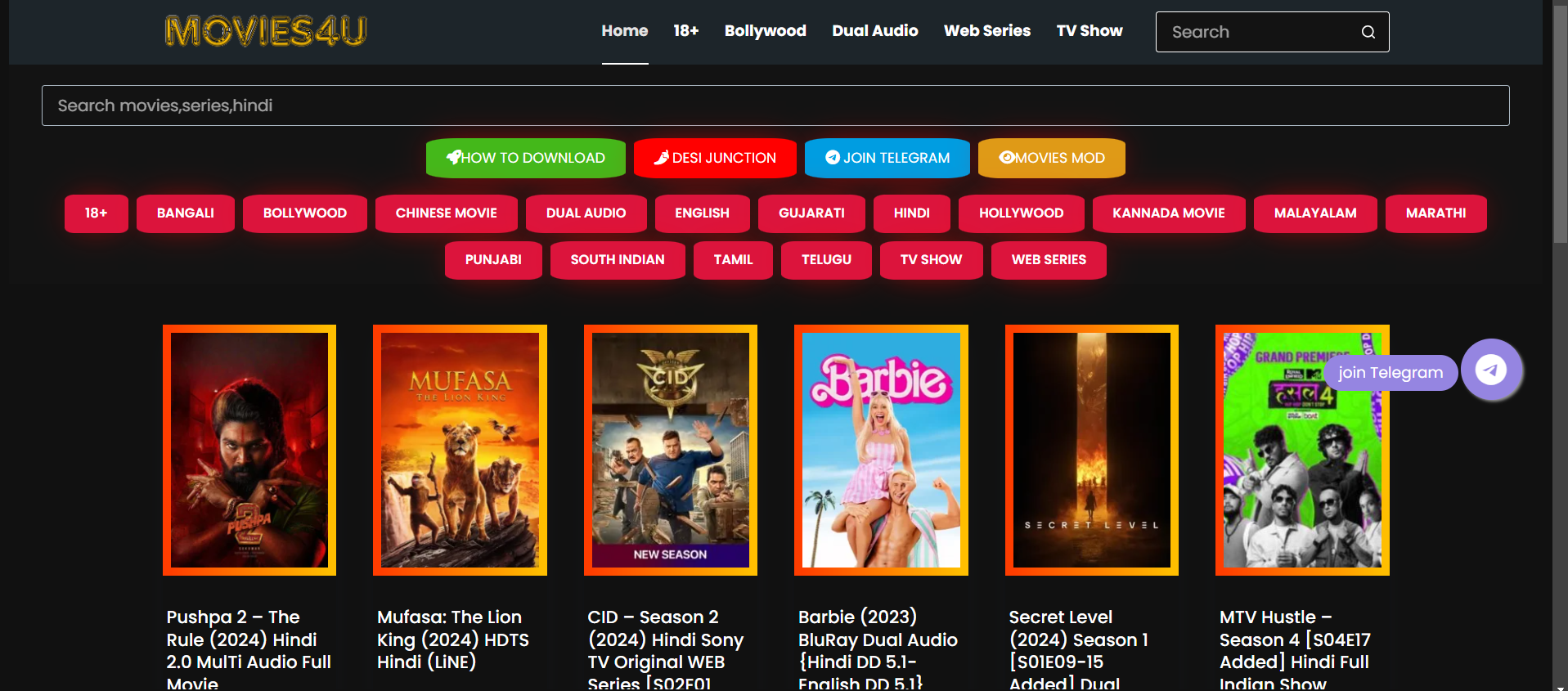Screen dimensions: 1568x691
Task: Open the Barbie movie poster thumbnail
Action: 881,450
